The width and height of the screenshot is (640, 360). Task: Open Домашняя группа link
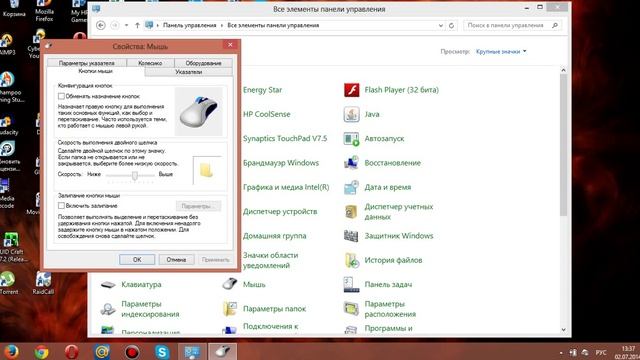click(275, 236)
